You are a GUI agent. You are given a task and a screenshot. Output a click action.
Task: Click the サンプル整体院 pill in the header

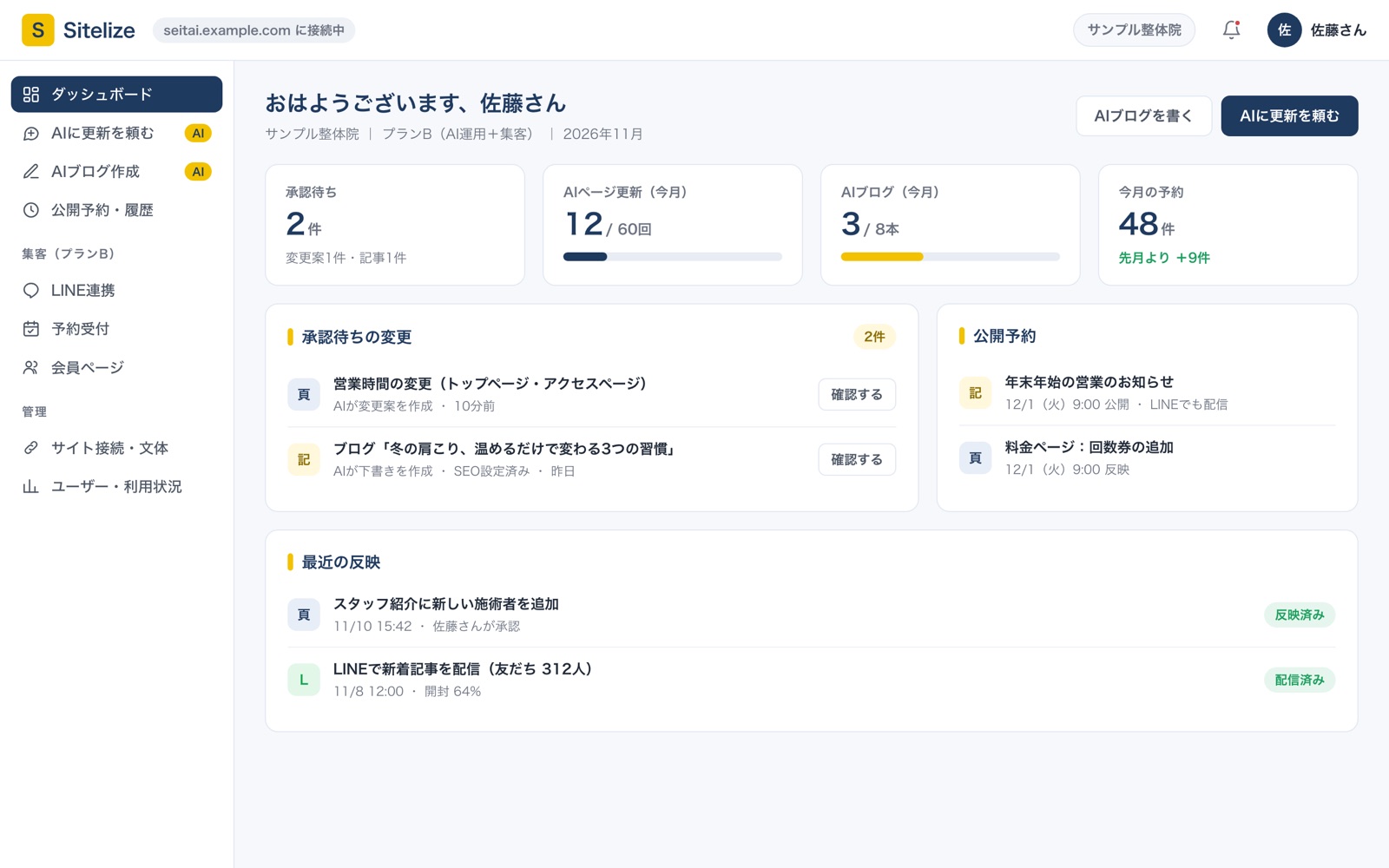pos(1134,30)
